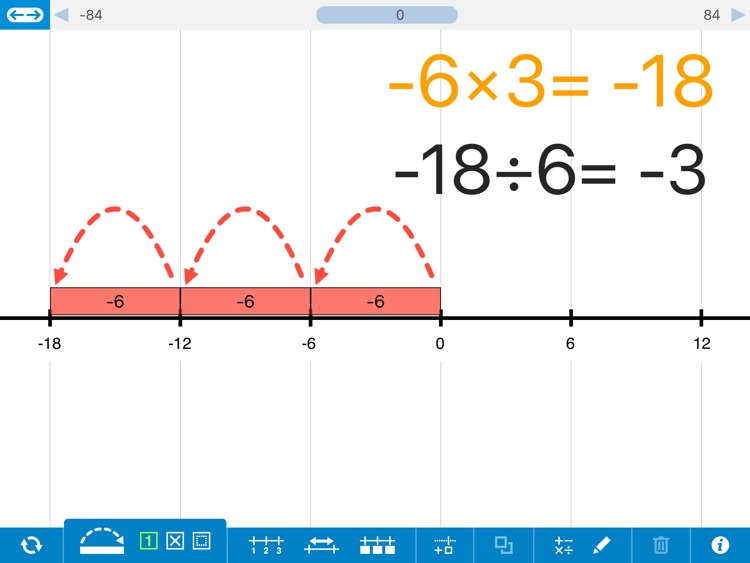Tap the 84 maximum value label
The image size is (750, 563).
pos(712,15)
